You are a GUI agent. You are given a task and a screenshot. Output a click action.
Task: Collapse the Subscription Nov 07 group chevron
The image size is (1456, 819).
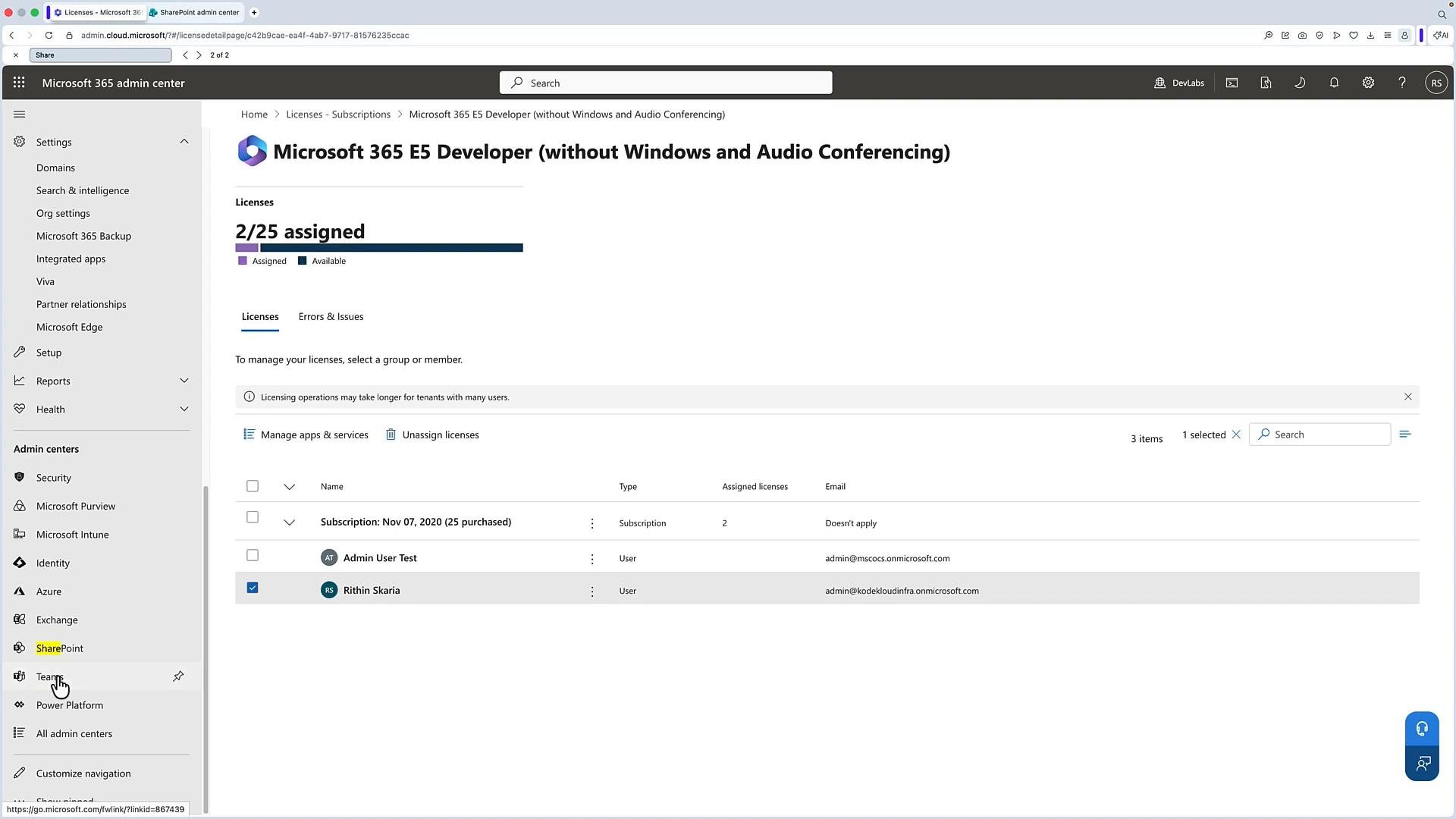coord(289,522)
